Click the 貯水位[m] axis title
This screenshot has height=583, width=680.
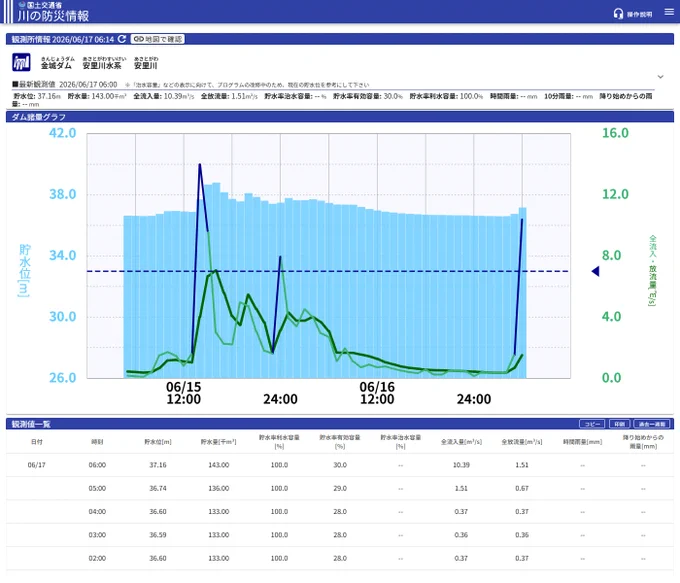click(24, 271)
